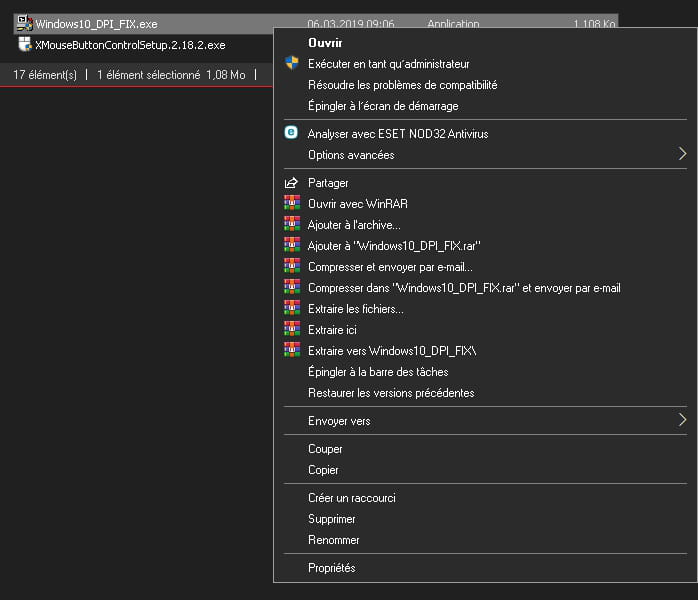Viewport: 698px width, 600px height.
Task: Select Résoudre les problèmes de compatibilité
Action: point(485,85)
